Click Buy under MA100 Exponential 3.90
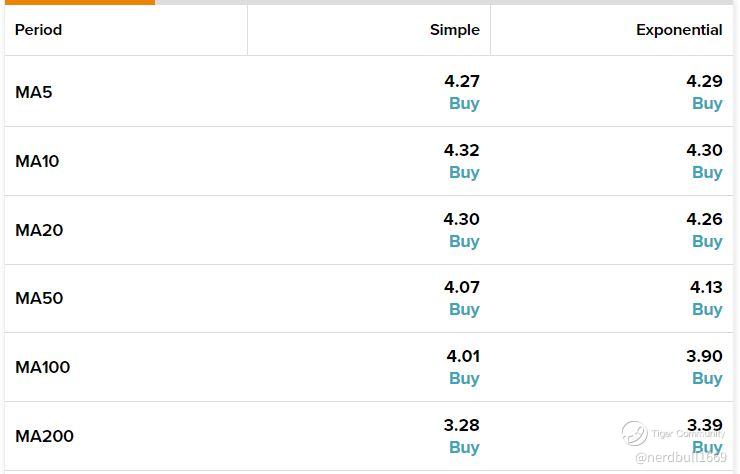The image size is (740, 474). point(707,378)
